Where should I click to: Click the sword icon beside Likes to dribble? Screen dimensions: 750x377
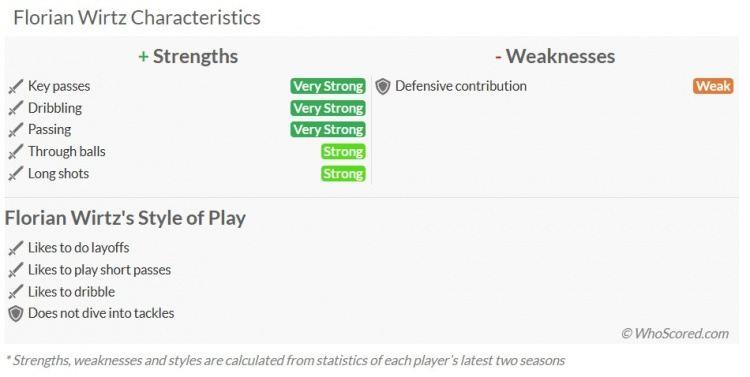pyautogui.click(x=16, y=292)
